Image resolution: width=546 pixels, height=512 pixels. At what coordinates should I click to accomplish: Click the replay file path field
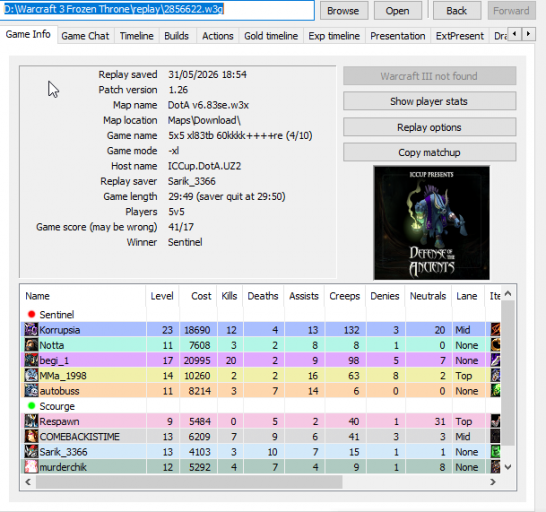pyautogui.click(x=157, y=10)
